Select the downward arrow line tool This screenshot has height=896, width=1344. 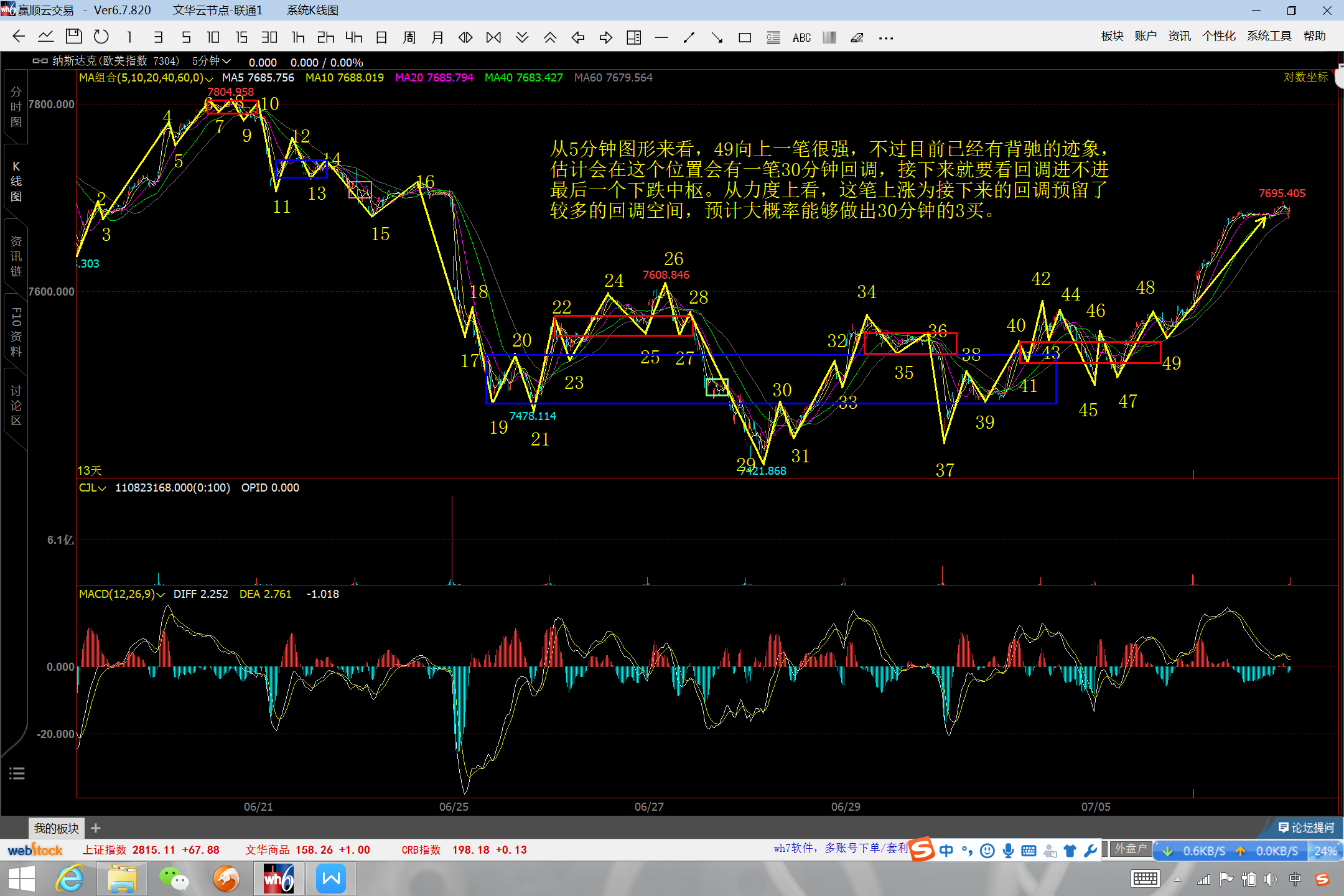717,37
